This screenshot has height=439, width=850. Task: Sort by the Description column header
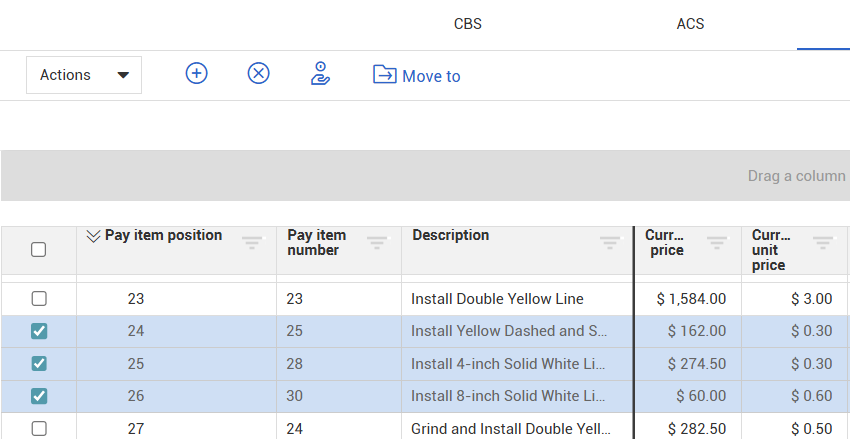pyautogui.click(x=451, y=236)
